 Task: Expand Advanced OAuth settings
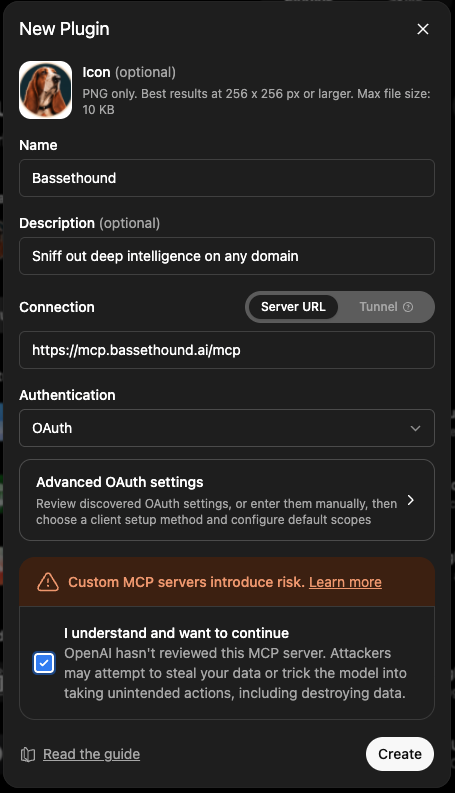coord(227,500)
